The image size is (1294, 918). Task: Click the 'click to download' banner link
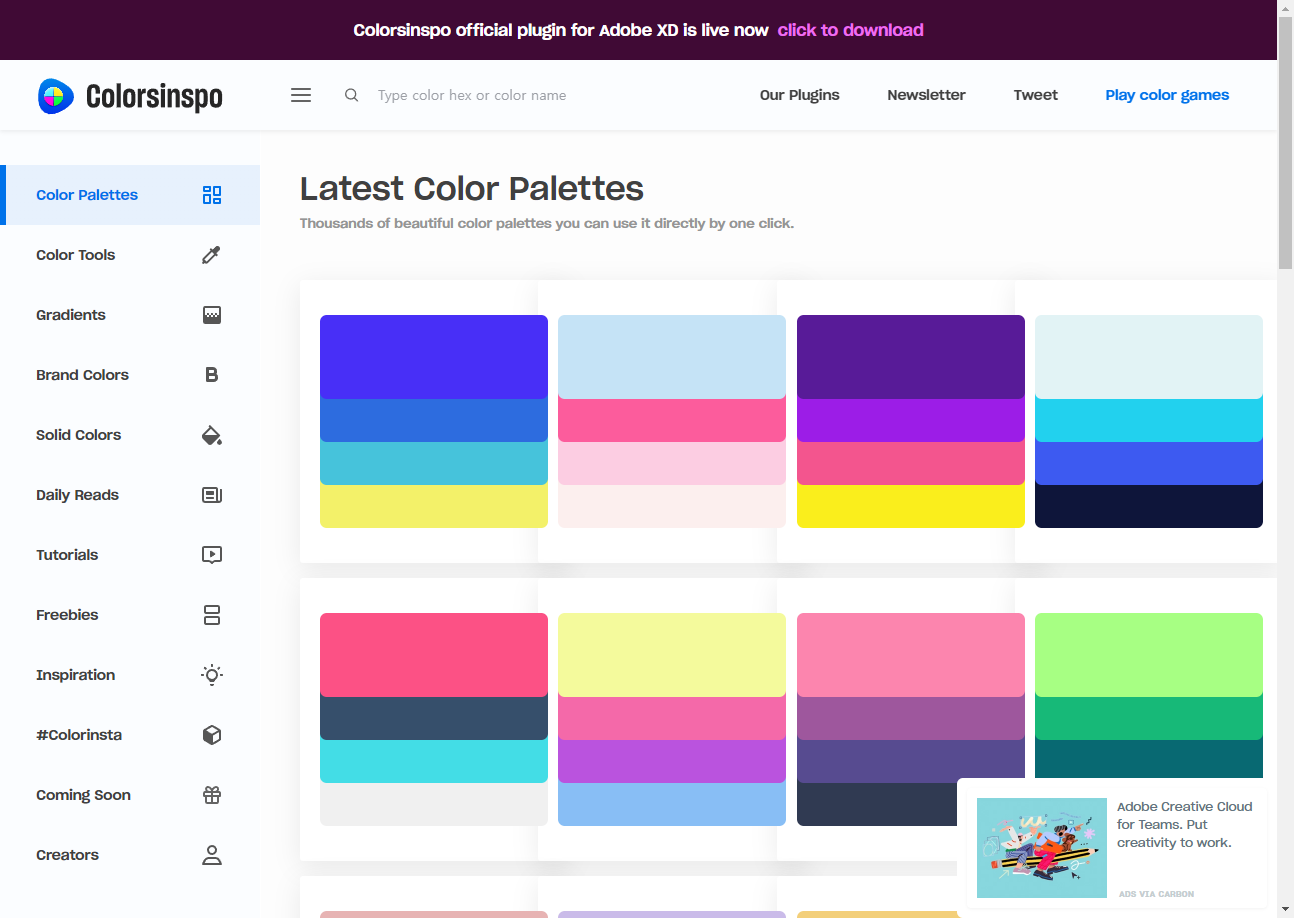850,30
